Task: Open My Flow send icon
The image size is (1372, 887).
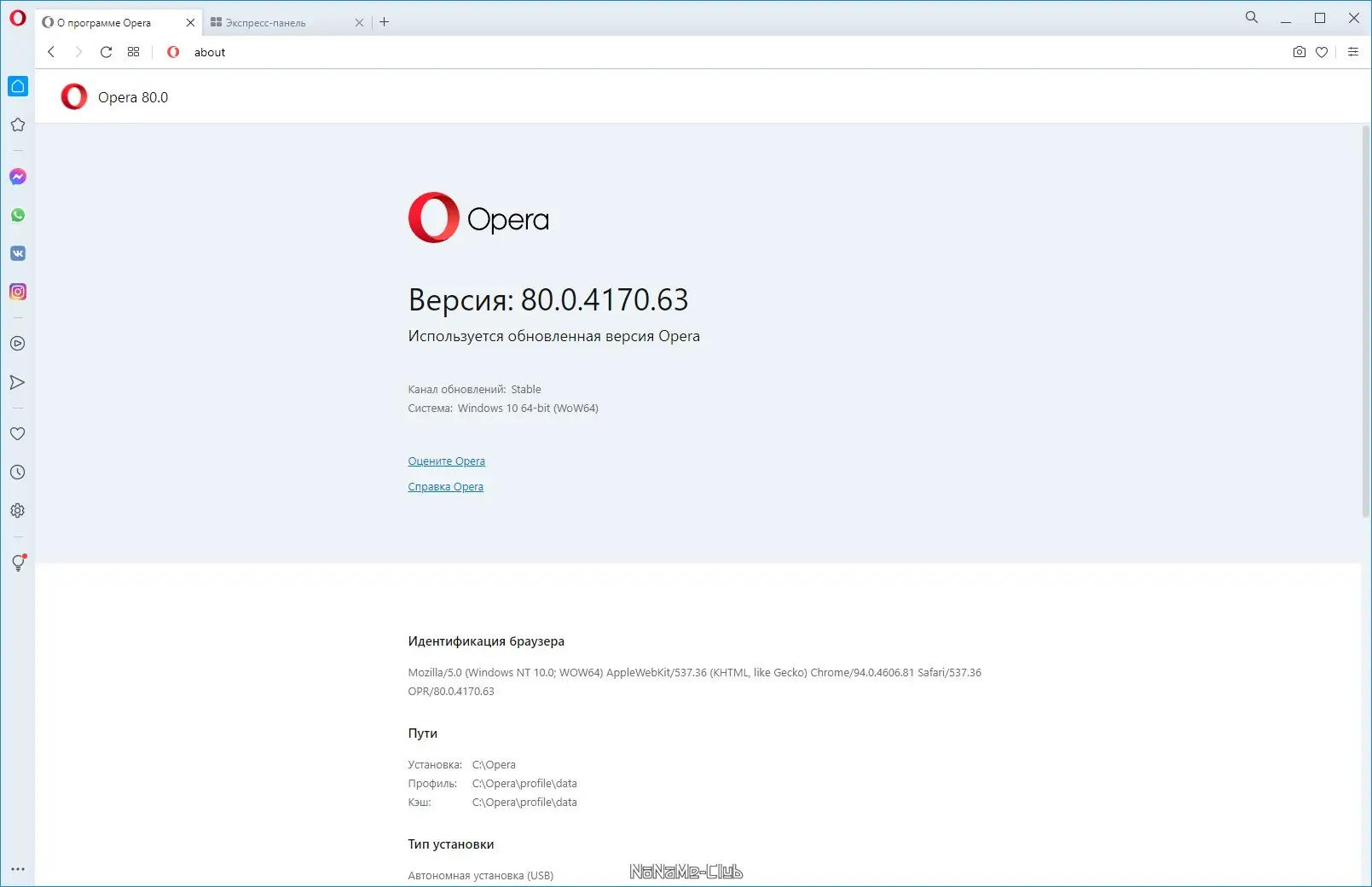Action: (18, 382)
